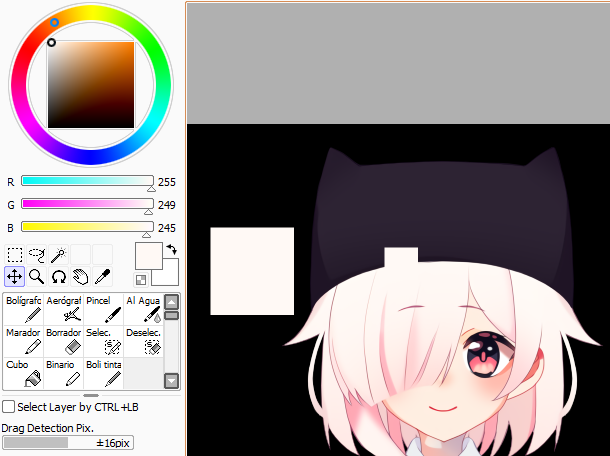610x456 pixels.
Task: Choose the Deselec. selection eraser
Action: click(143, 341)
